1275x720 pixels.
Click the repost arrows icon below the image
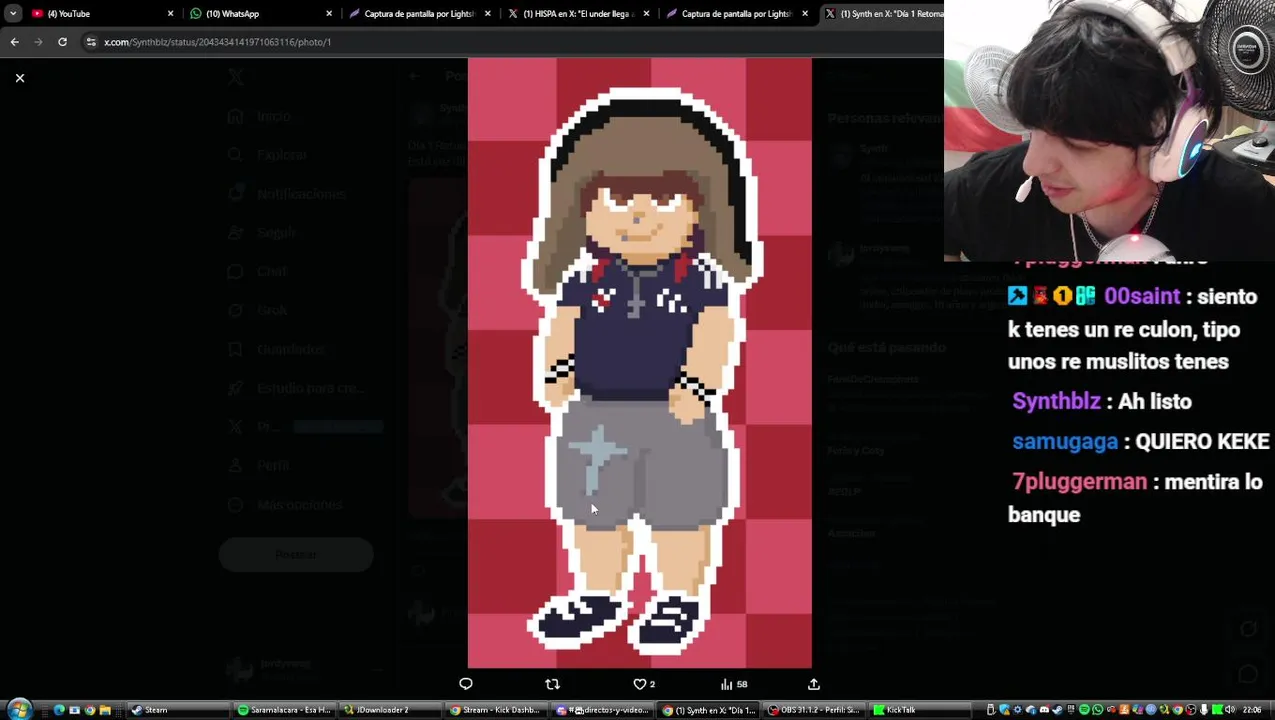(x=552, y=684)
